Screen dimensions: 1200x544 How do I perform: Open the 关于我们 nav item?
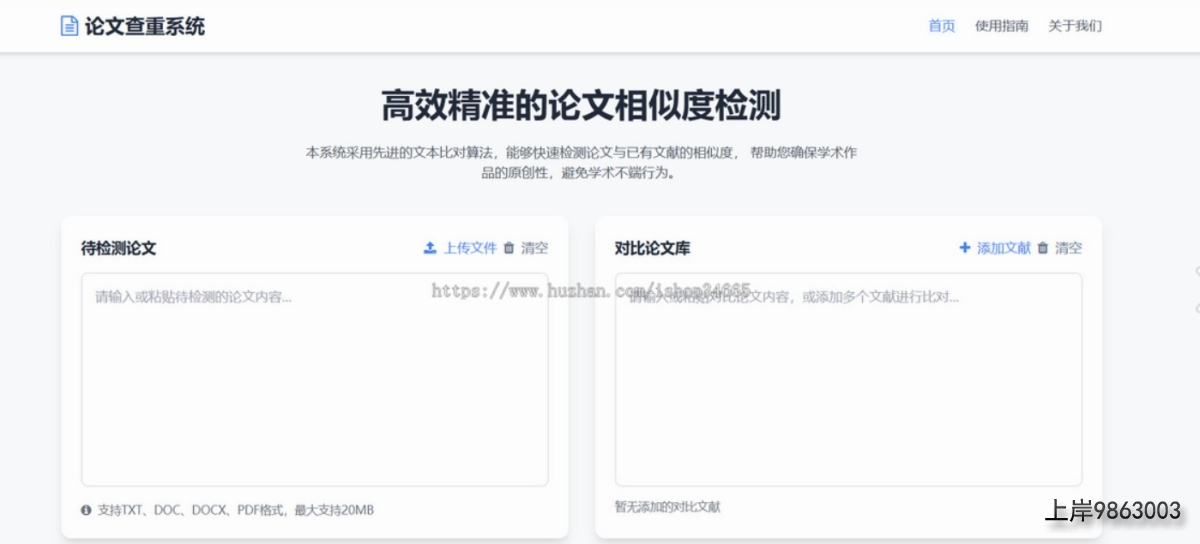(1074, 26)
